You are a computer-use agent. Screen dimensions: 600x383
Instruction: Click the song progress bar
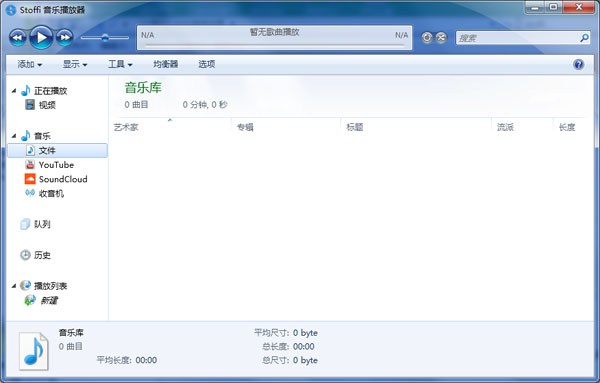(x=274, y=45)
